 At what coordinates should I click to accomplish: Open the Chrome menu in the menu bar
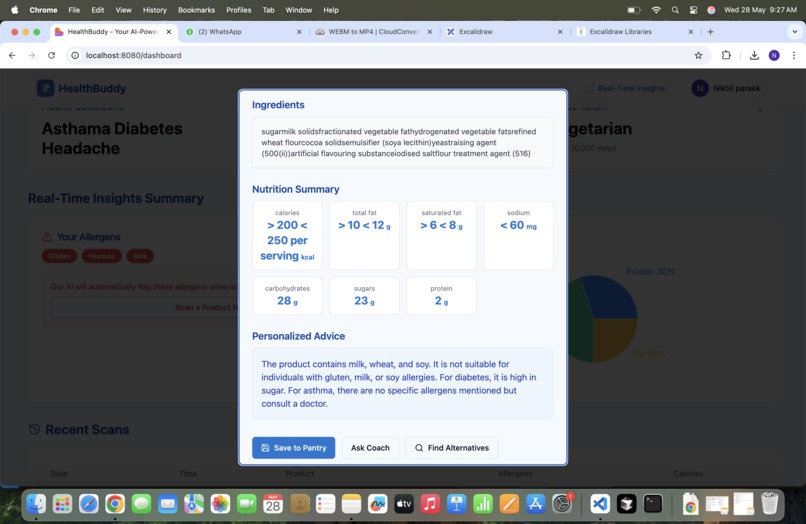(43, 10)
